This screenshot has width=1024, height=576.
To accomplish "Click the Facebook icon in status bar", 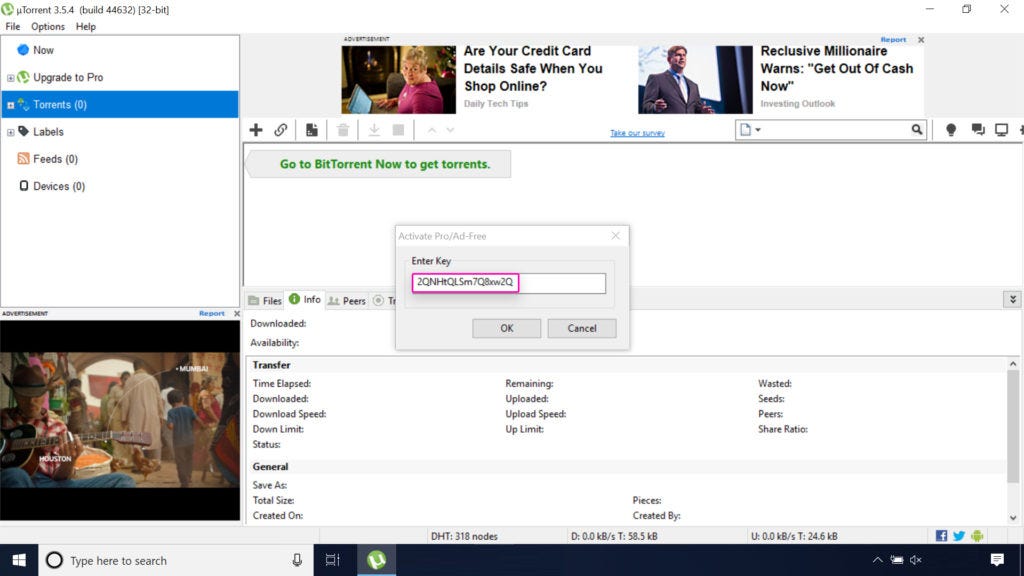I will 941,536.
